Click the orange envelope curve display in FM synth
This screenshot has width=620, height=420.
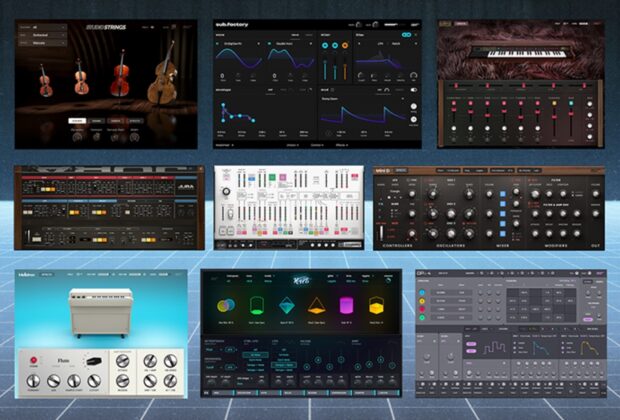pyautogui.click(x=589, y=347)
